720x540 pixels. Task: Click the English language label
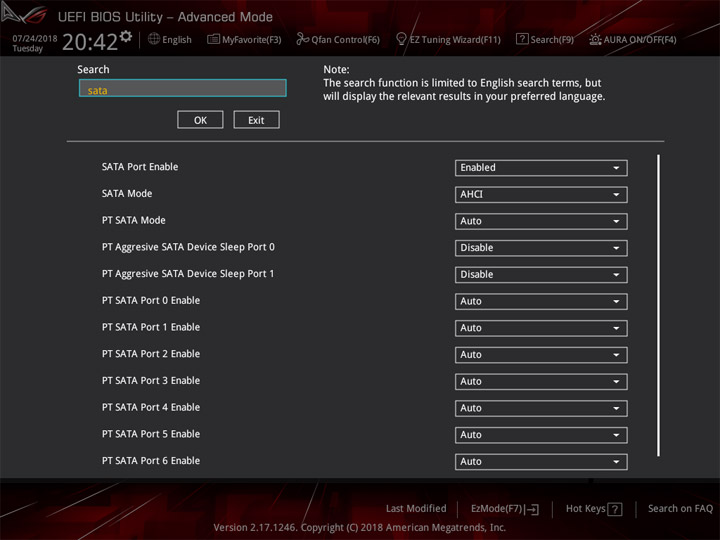coord(177,39)
